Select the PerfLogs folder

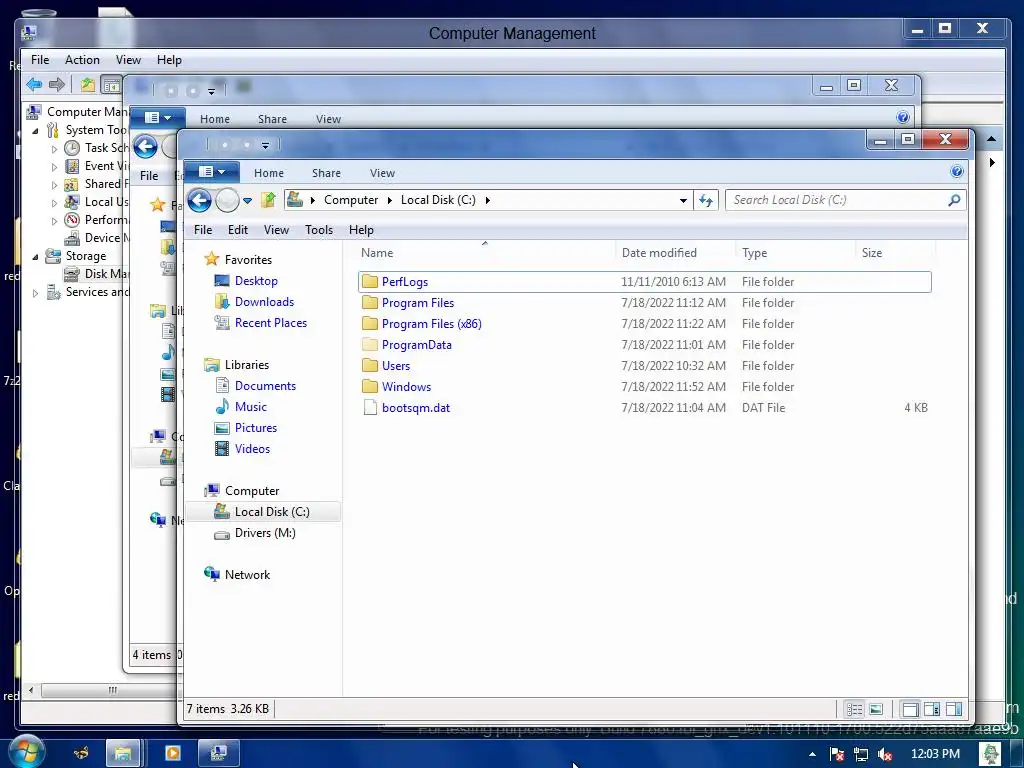[x=645, y=281]
